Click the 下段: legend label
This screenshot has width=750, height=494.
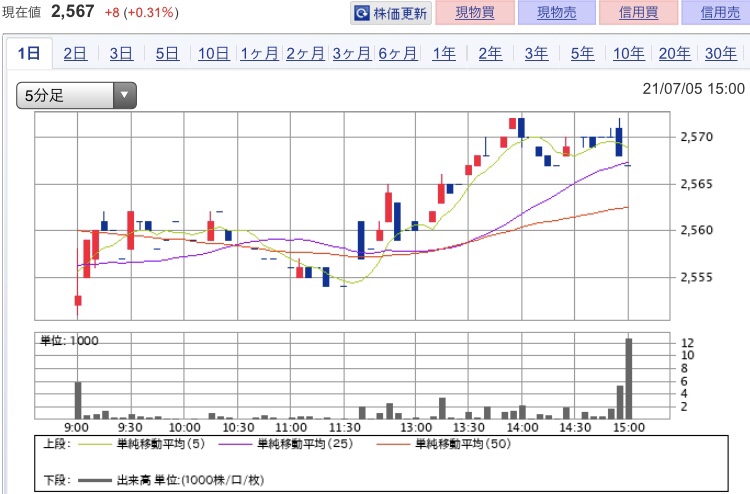pyautogui.click(x=57, y=480)
